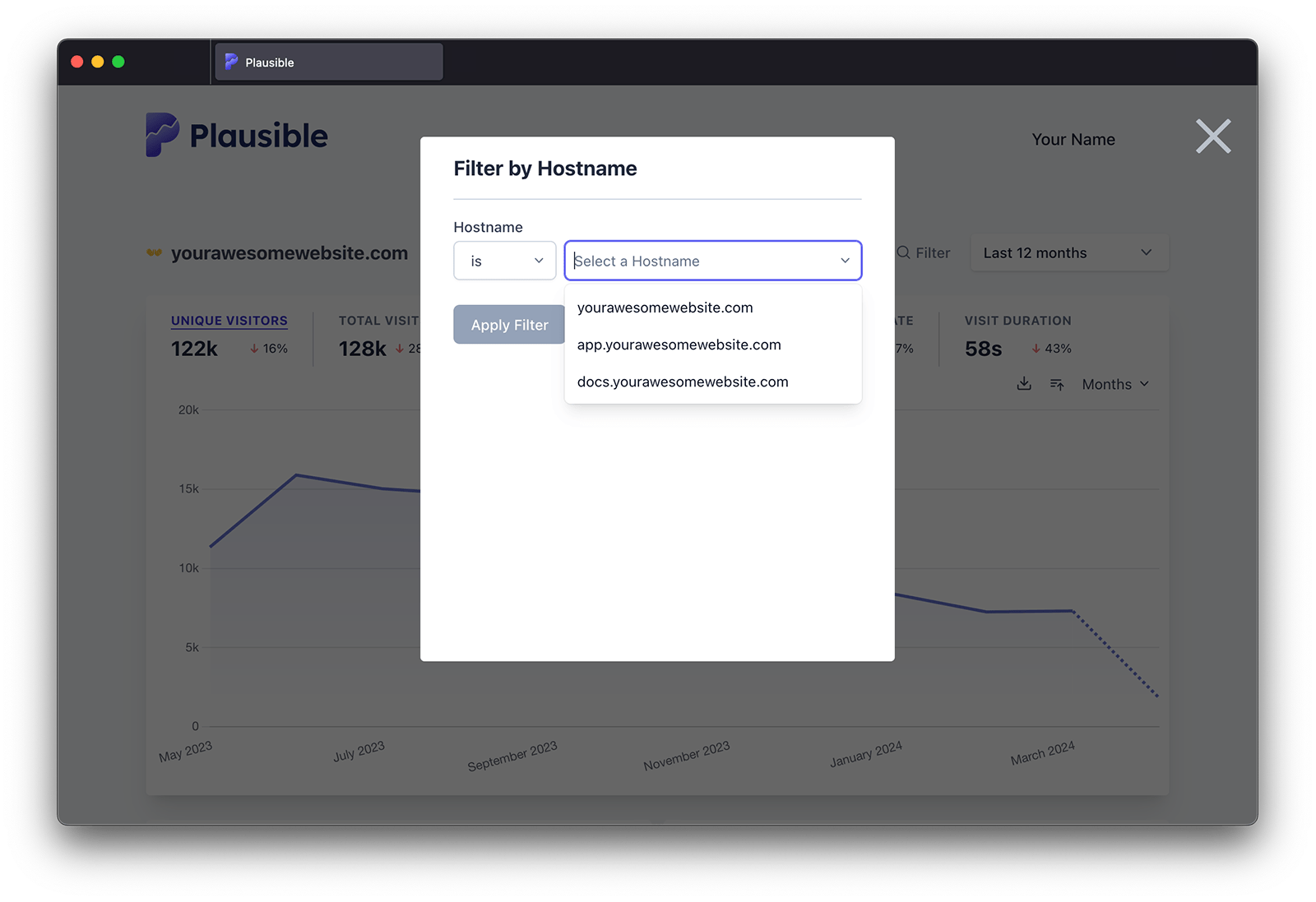Viewport: 1316px width, 902px height.
Task: Click the download icon above the chart
Action: click(x=1024, y=384)
